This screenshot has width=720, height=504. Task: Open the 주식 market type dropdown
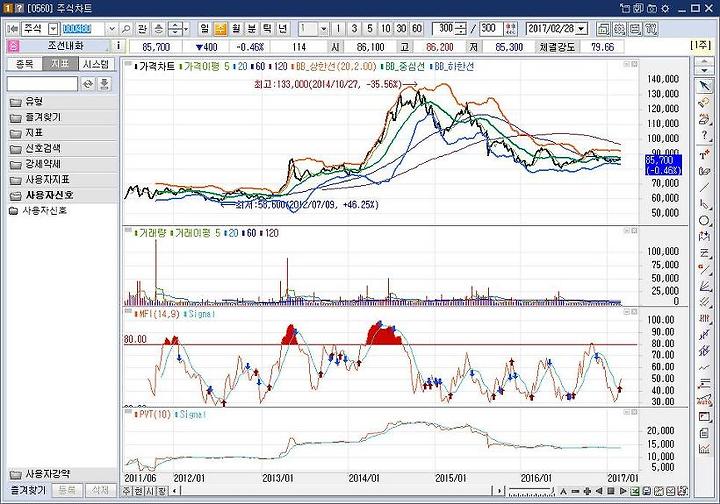coord(53,29)
